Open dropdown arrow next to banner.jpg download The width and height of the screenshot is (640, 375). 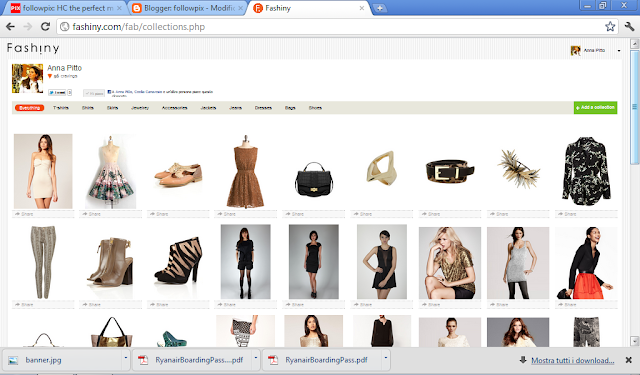tap(126, 358)
